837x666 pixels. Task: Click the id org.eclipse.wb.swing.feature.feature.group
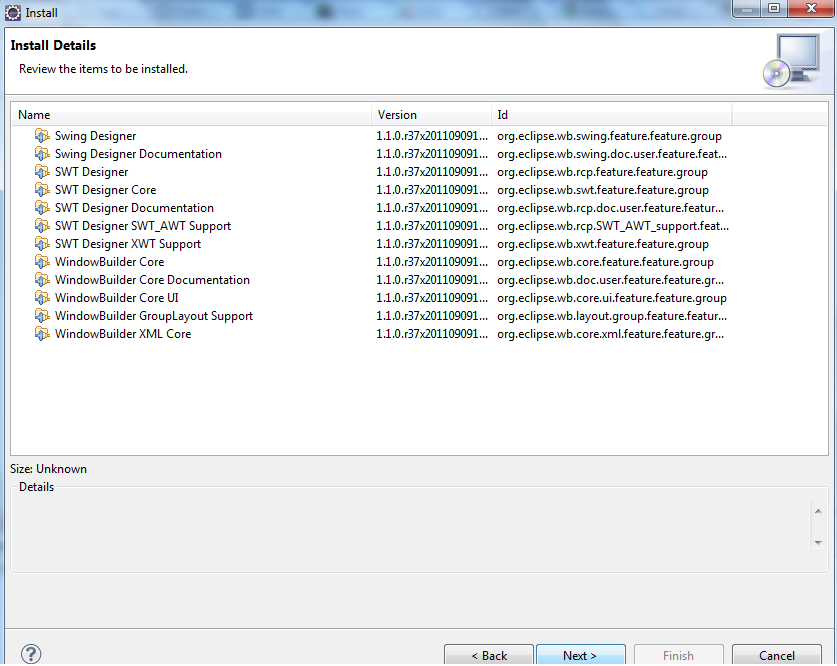(x=610, y=136)
